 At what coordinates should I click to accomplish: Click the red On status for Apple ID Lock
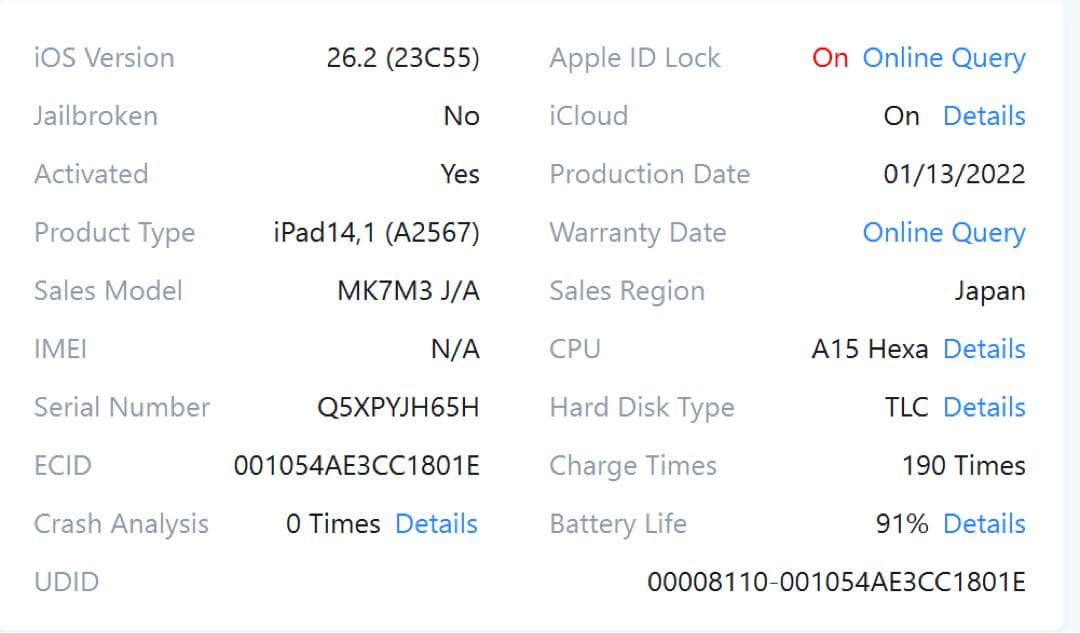(829, 58)
